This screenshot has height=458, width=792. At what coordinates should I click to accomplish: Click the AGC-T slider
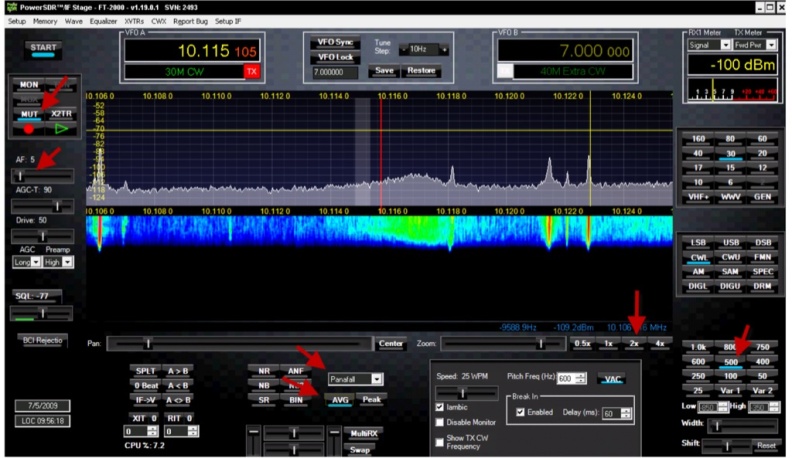click(x=42, y=206)
